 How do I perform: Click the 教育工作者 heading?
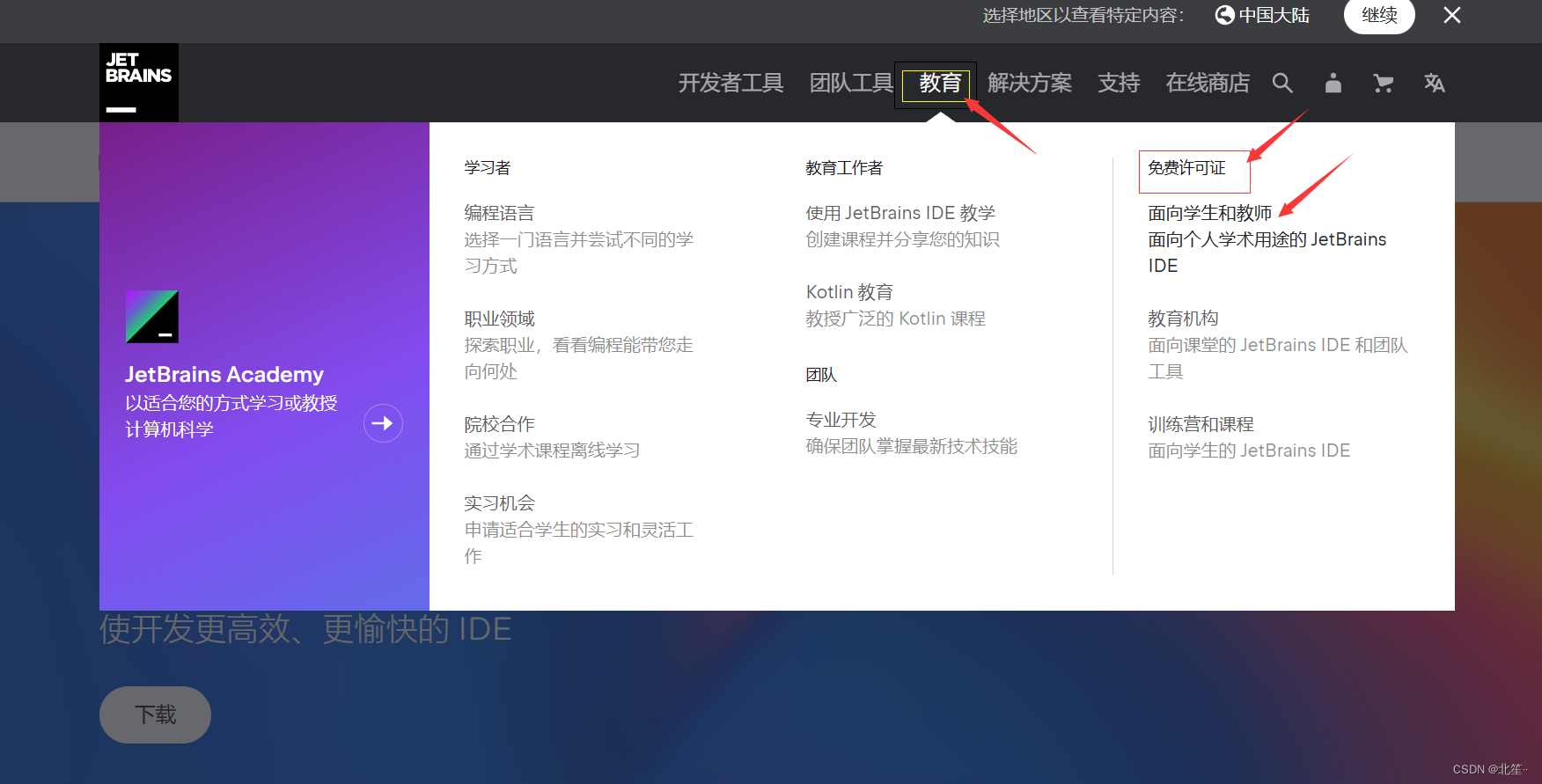(844, 168)
